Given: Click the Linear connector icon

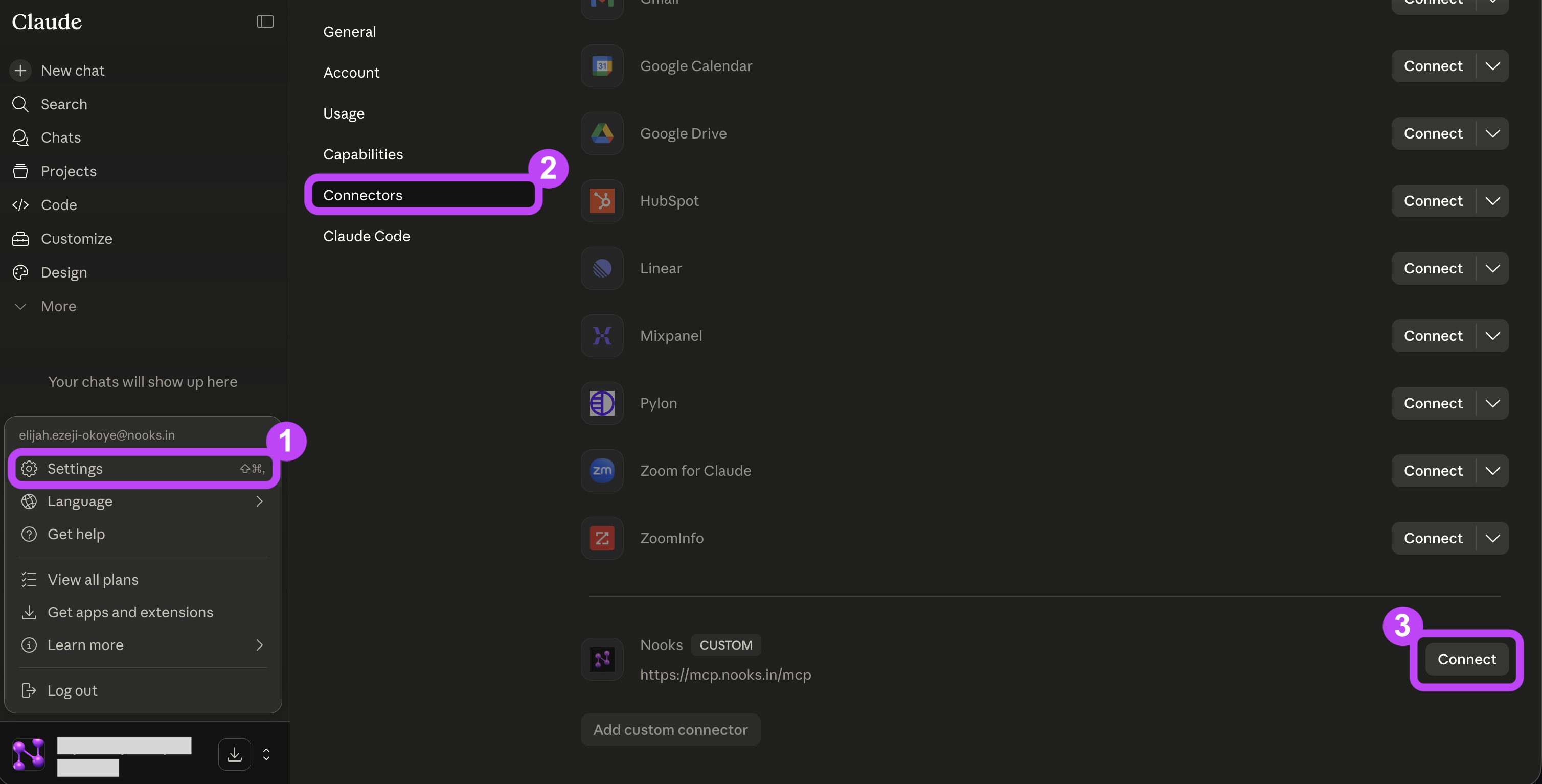Looking at the screenshot, I should click(x=602, y=268).
